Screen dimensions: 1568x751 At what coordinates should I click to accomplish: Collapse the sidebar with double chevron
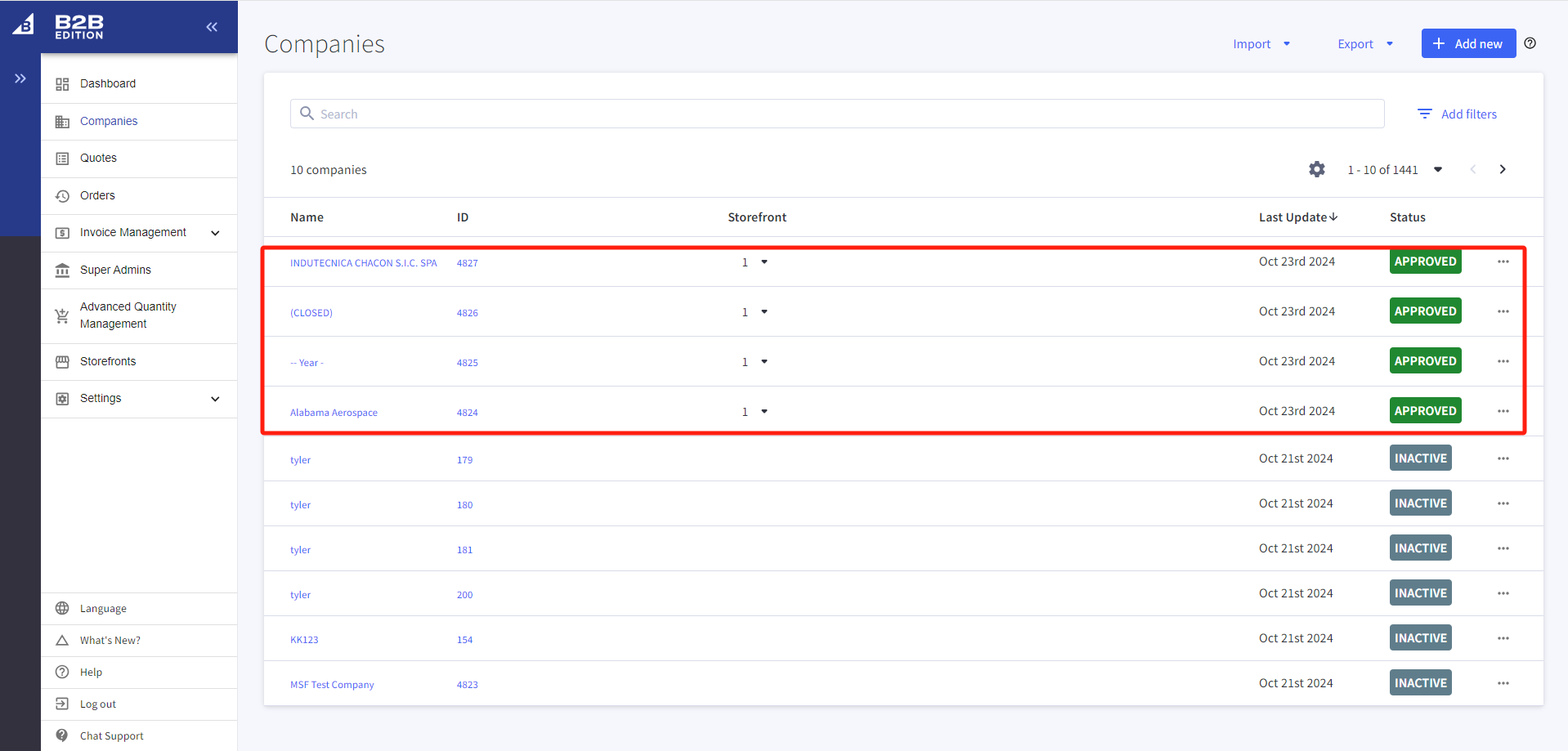pos(212,27)
